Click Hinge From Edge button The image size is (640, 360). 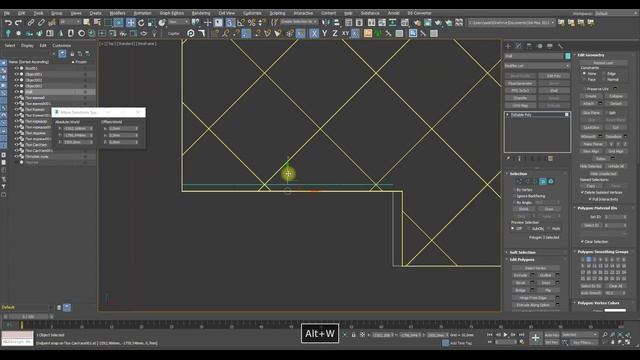[534, 298]
